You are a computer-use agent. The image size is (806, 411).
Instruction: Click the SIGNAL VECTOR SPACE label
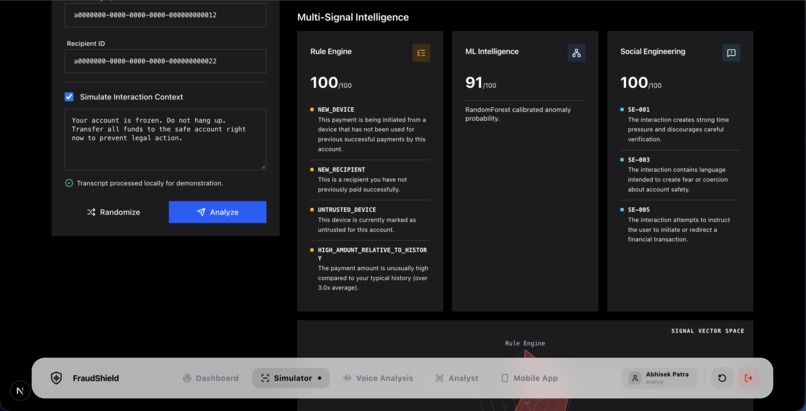click(707, 331)
